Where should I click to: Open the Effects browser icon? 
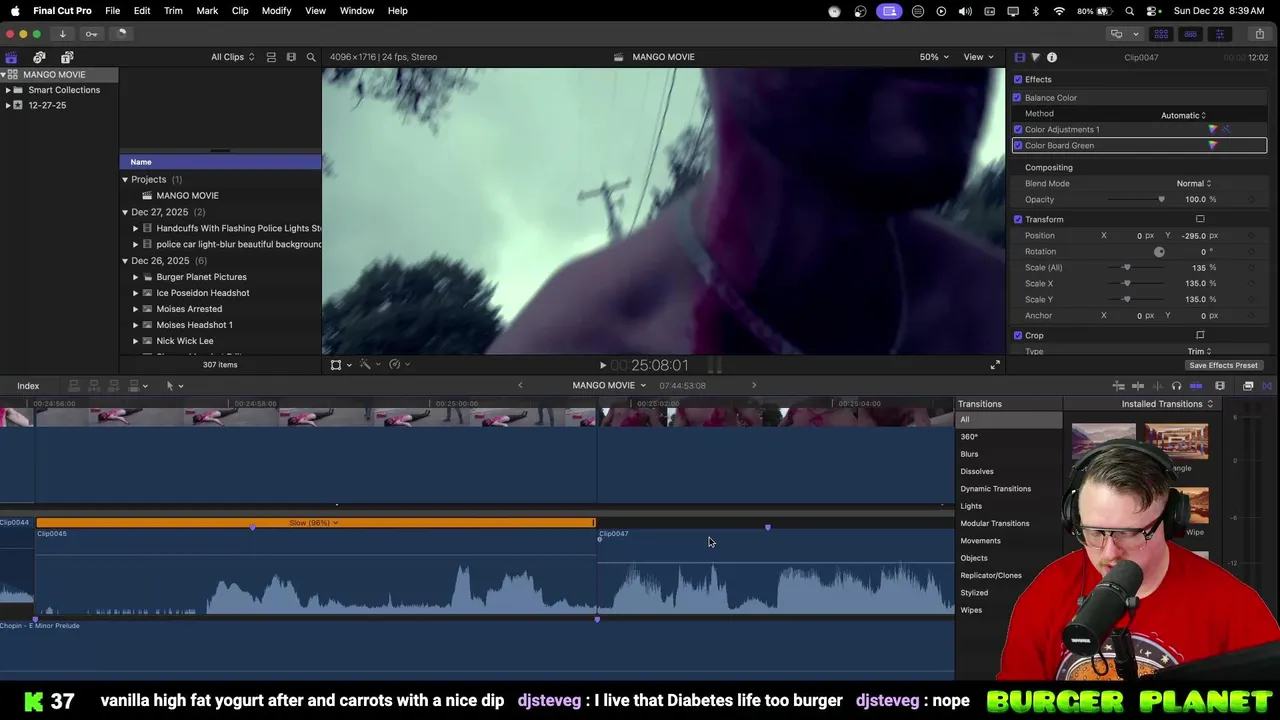coord(1248,386)
